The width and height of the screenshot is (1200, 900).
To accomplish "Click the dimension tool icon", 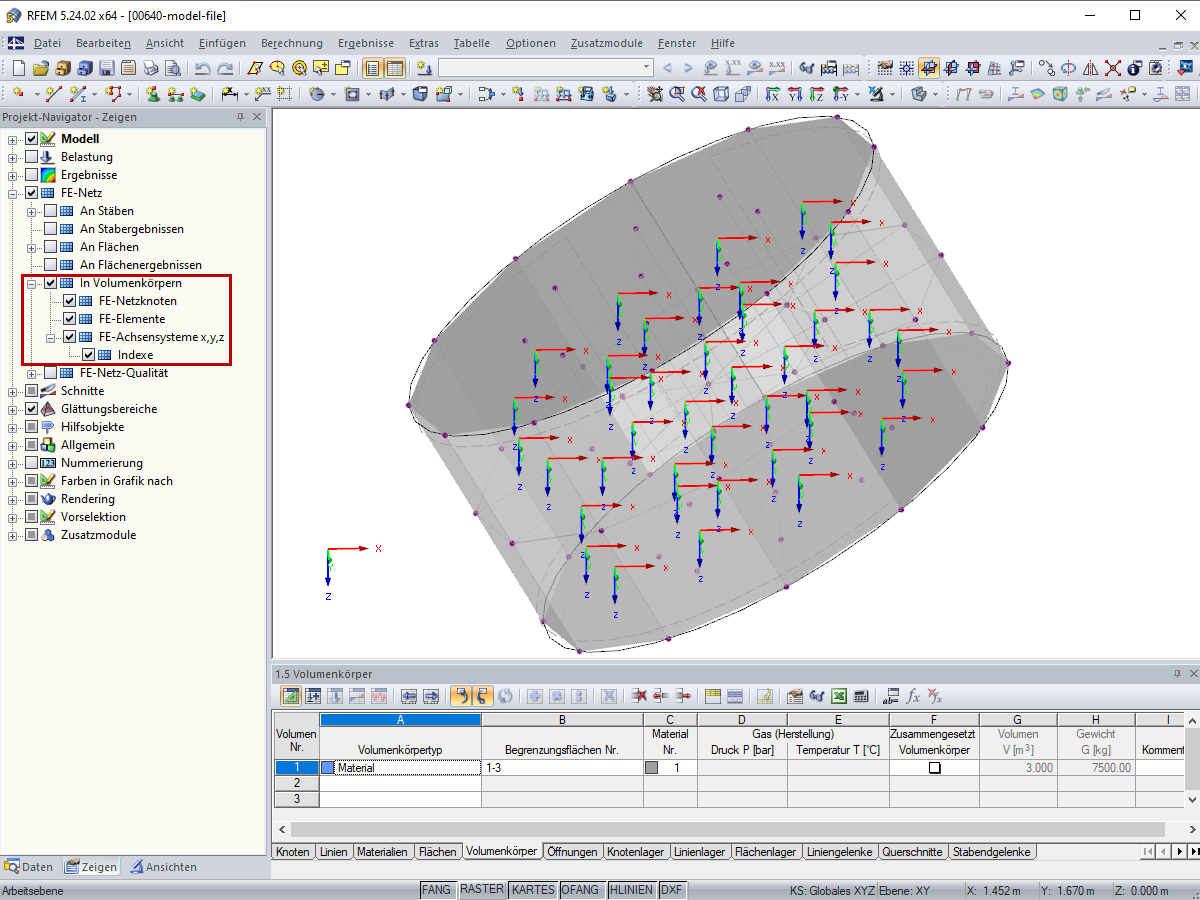I will point(230,93).
